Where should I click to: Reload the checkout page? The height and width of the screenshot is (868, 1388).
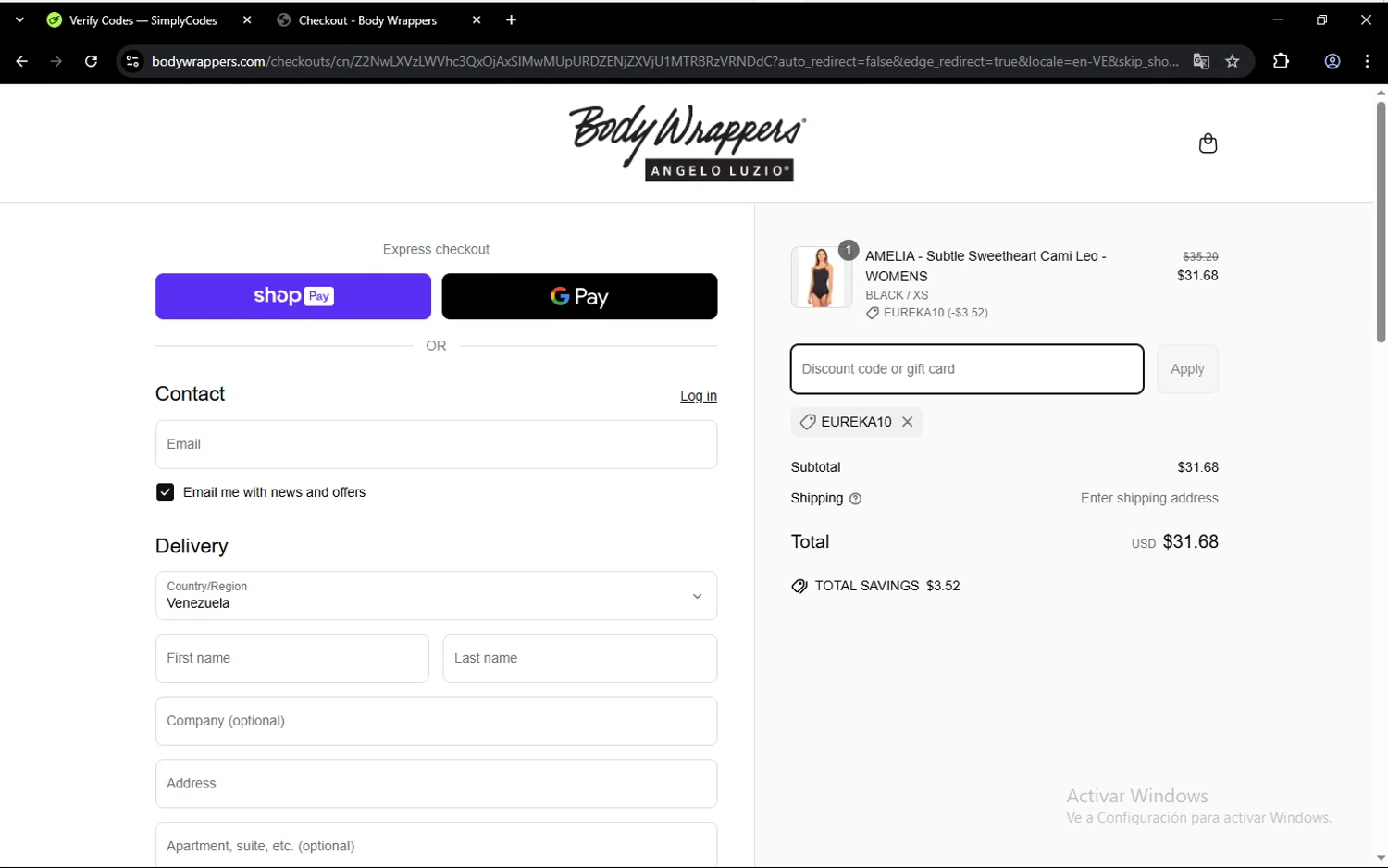click(x=91, y=61)
